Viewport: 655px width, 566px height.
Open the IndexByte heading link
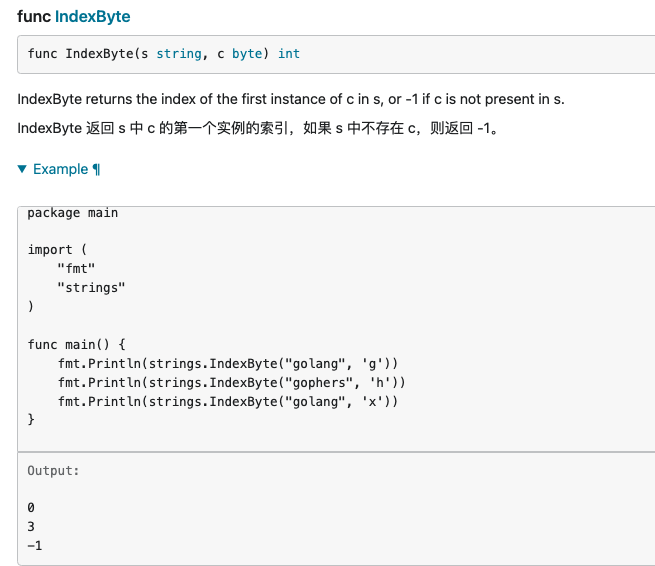click(x=92, y=17)
